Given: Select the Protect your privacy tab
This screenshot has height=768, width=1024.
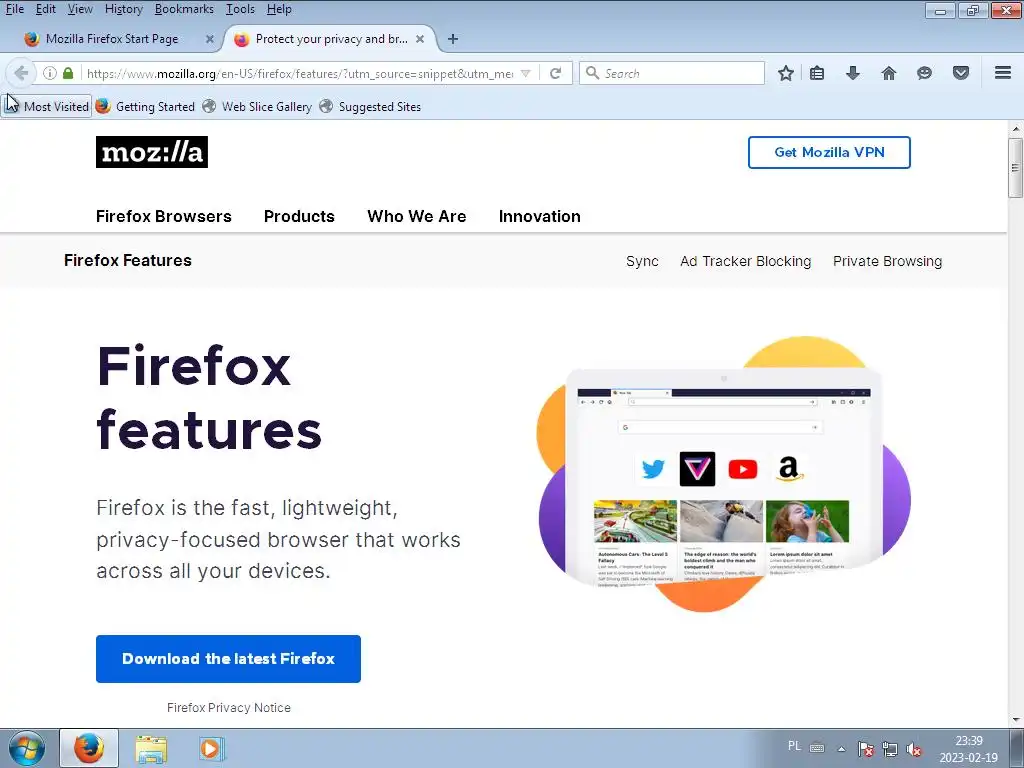Looking at the screenshot, I should click(330, 39).
